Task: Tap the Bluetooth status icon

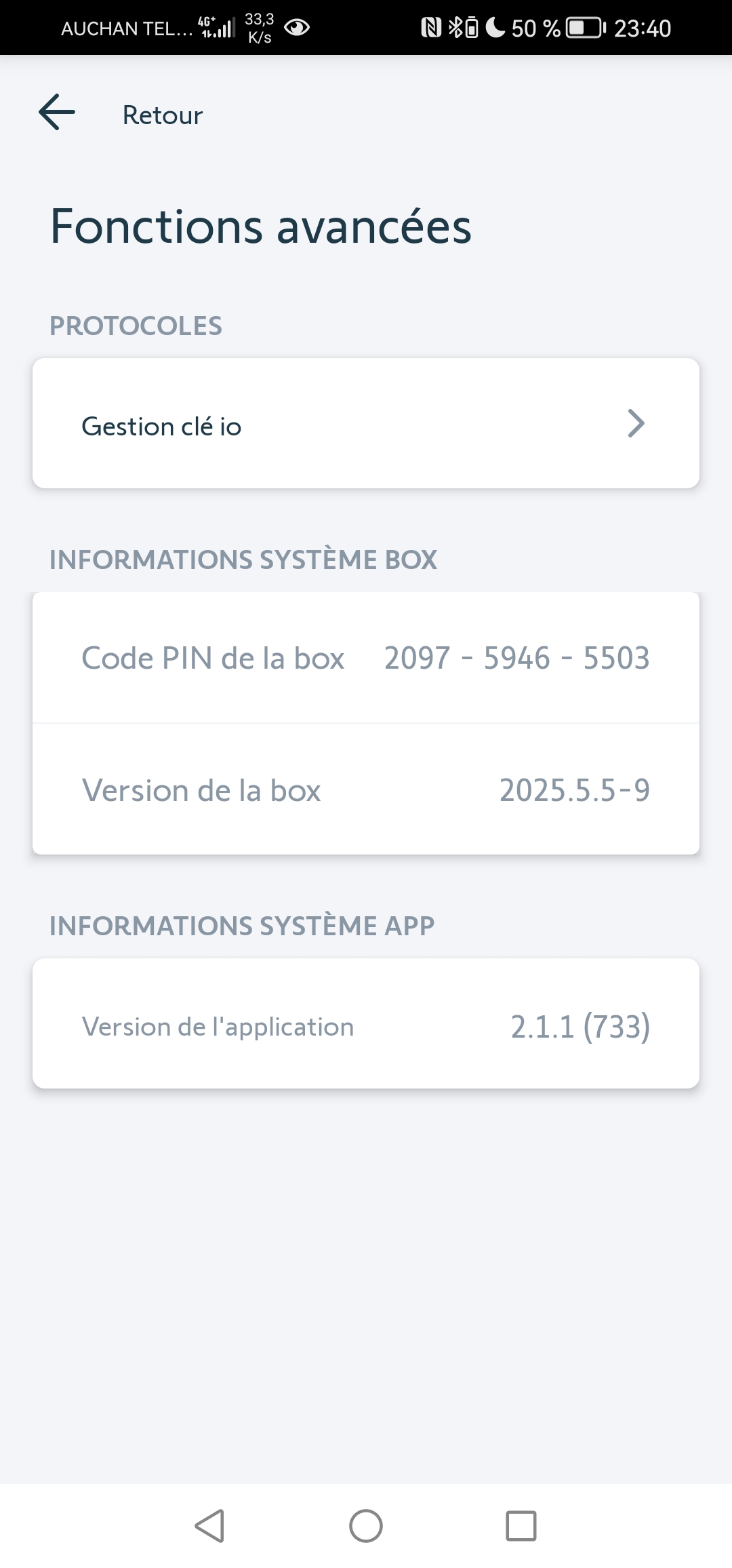Action: (x=455, y=28)
